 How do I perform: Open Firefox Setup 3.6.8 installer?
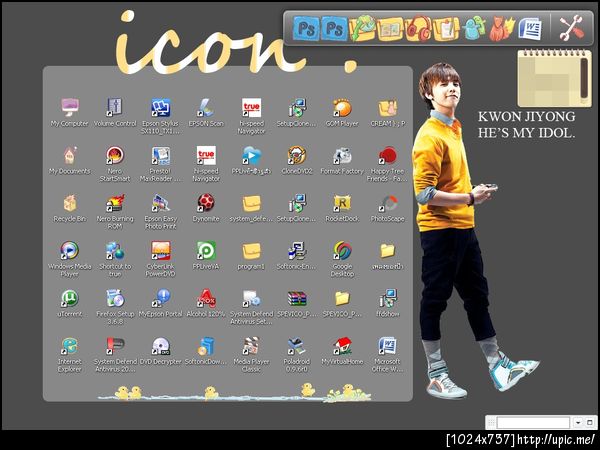point(115,307)
